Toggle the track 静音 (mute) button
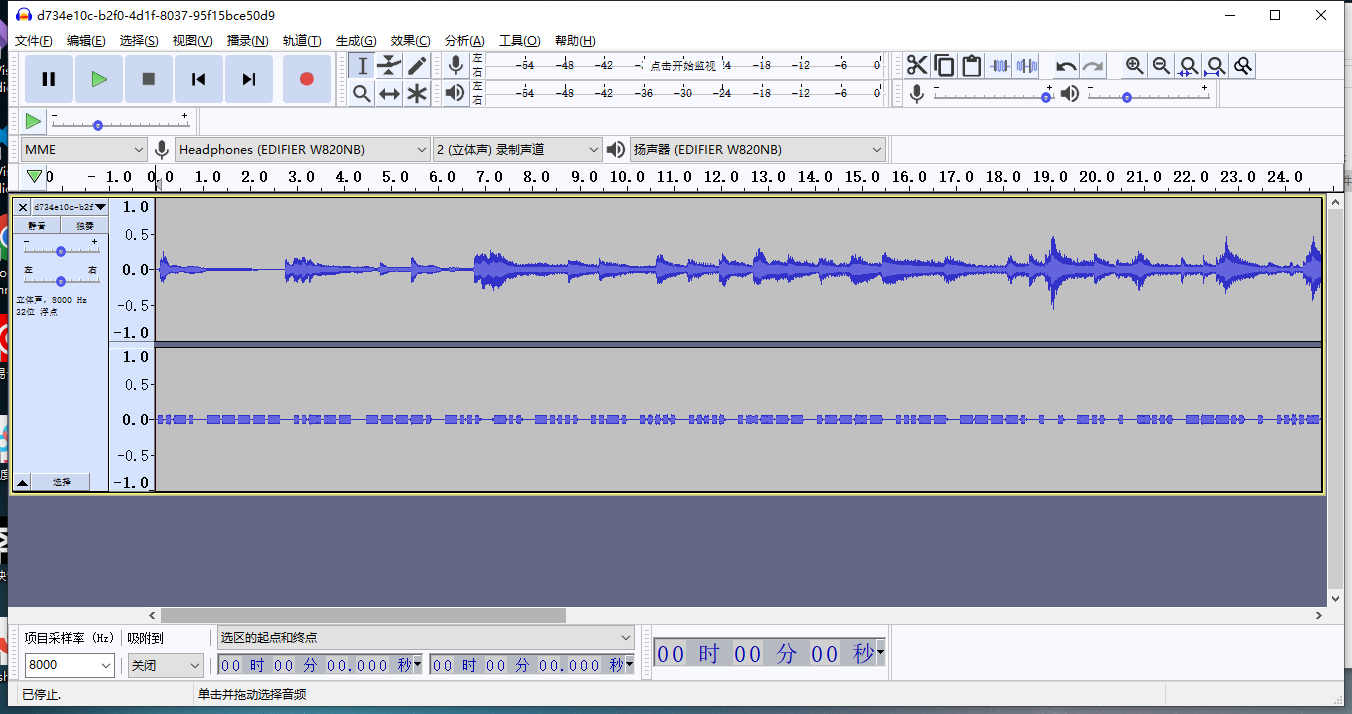The image size is (1352, 714). [x=37, y=225]
